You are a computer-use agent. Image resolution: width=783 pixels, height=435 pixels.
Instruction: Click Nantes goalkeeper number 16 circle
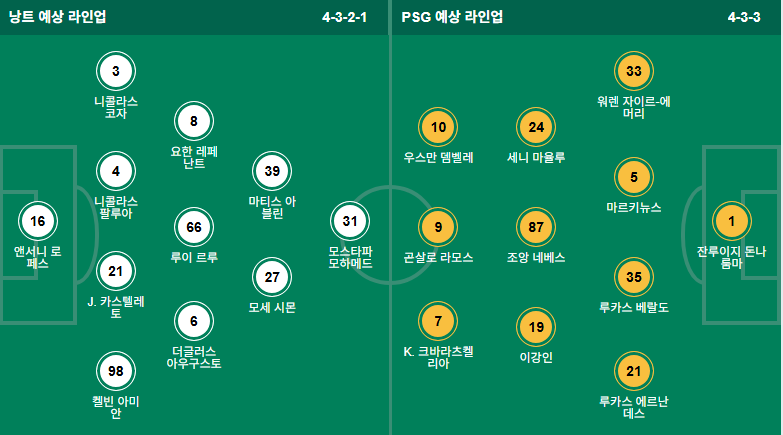tap(38, 221)
